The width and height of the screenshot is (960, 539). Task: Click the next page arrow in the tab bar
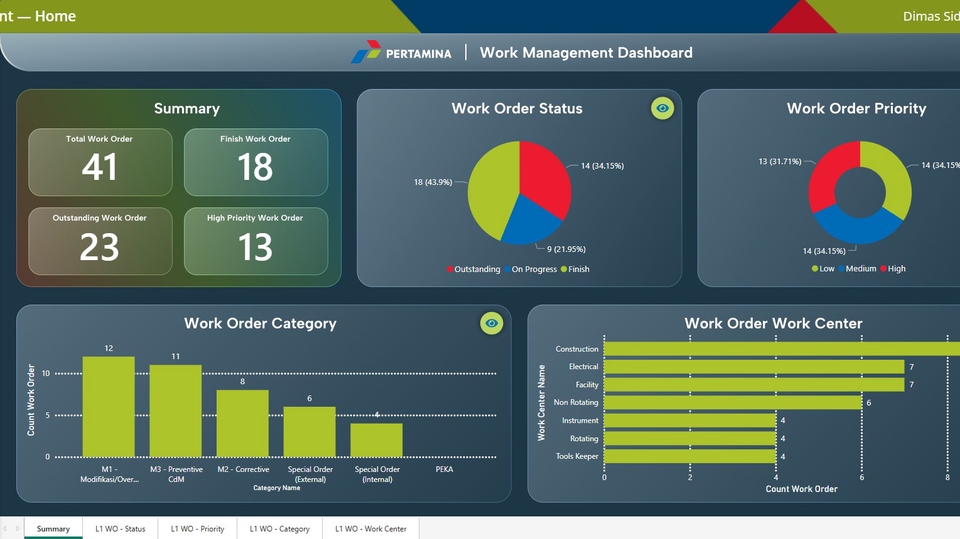tap(17, 529)
